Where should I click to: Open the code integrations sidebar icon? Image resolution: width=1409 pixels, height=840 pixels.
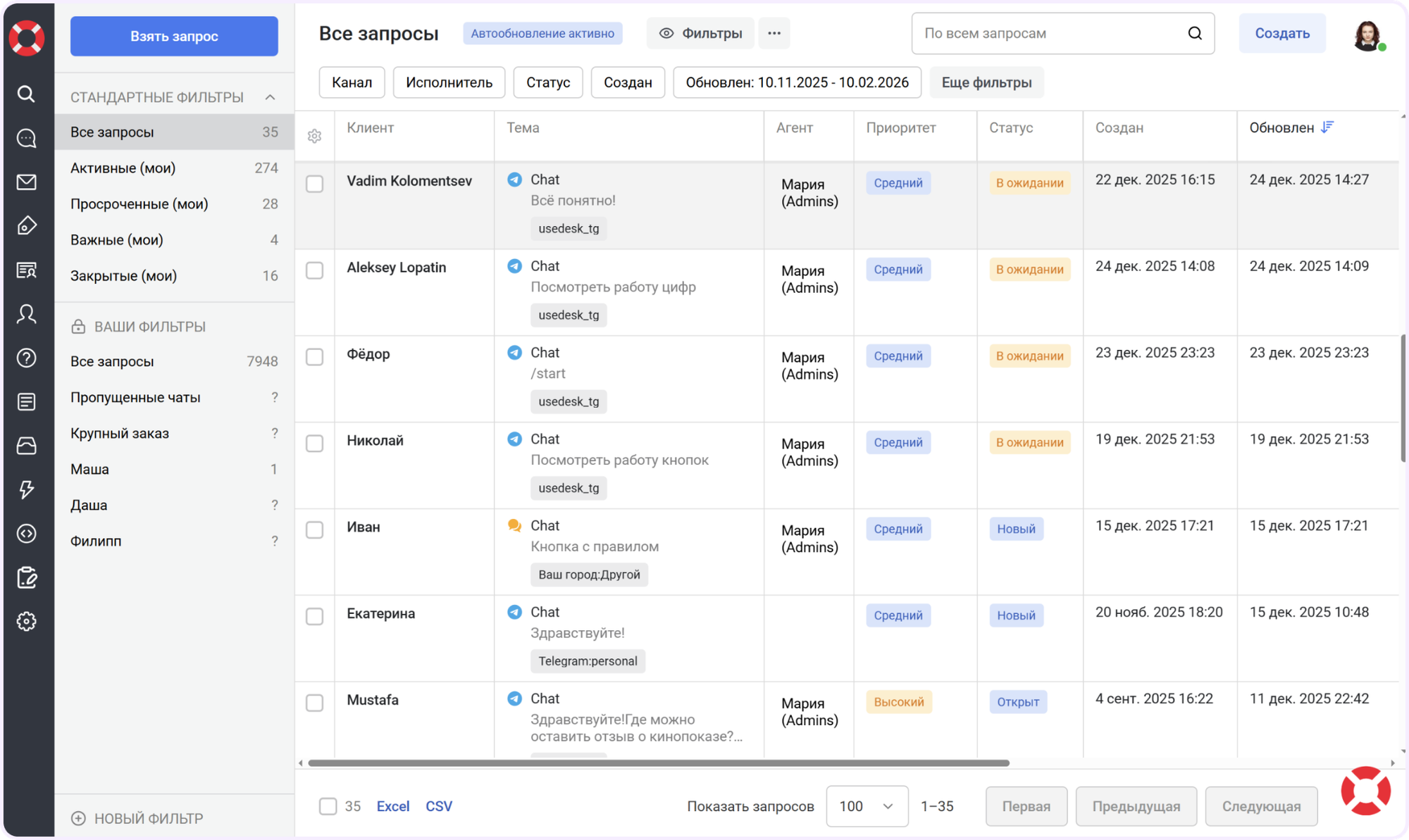[27, 534]
